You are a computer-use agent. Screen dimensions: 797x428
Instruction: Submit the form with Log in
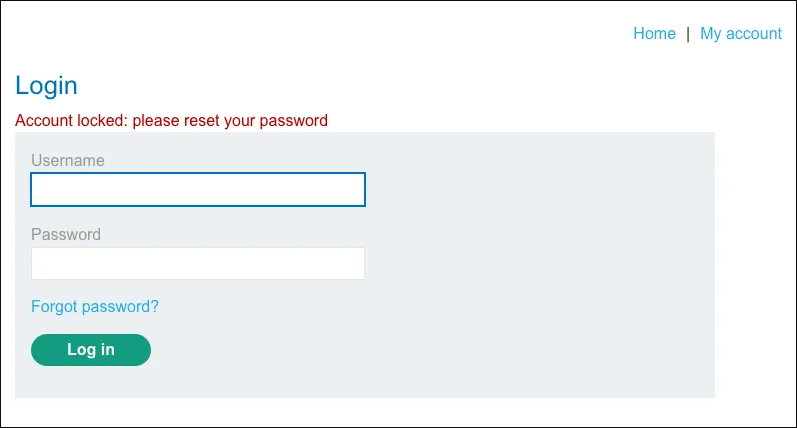tap(91, 349)
